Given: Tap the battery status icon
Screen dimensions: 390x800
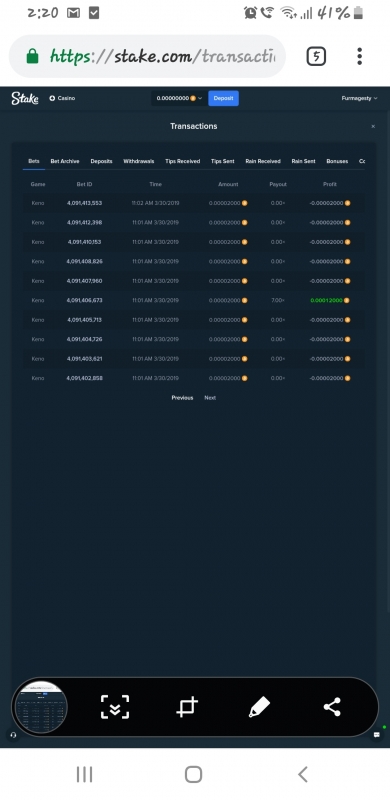Looking at the screenshot, I should coord(358,13).
